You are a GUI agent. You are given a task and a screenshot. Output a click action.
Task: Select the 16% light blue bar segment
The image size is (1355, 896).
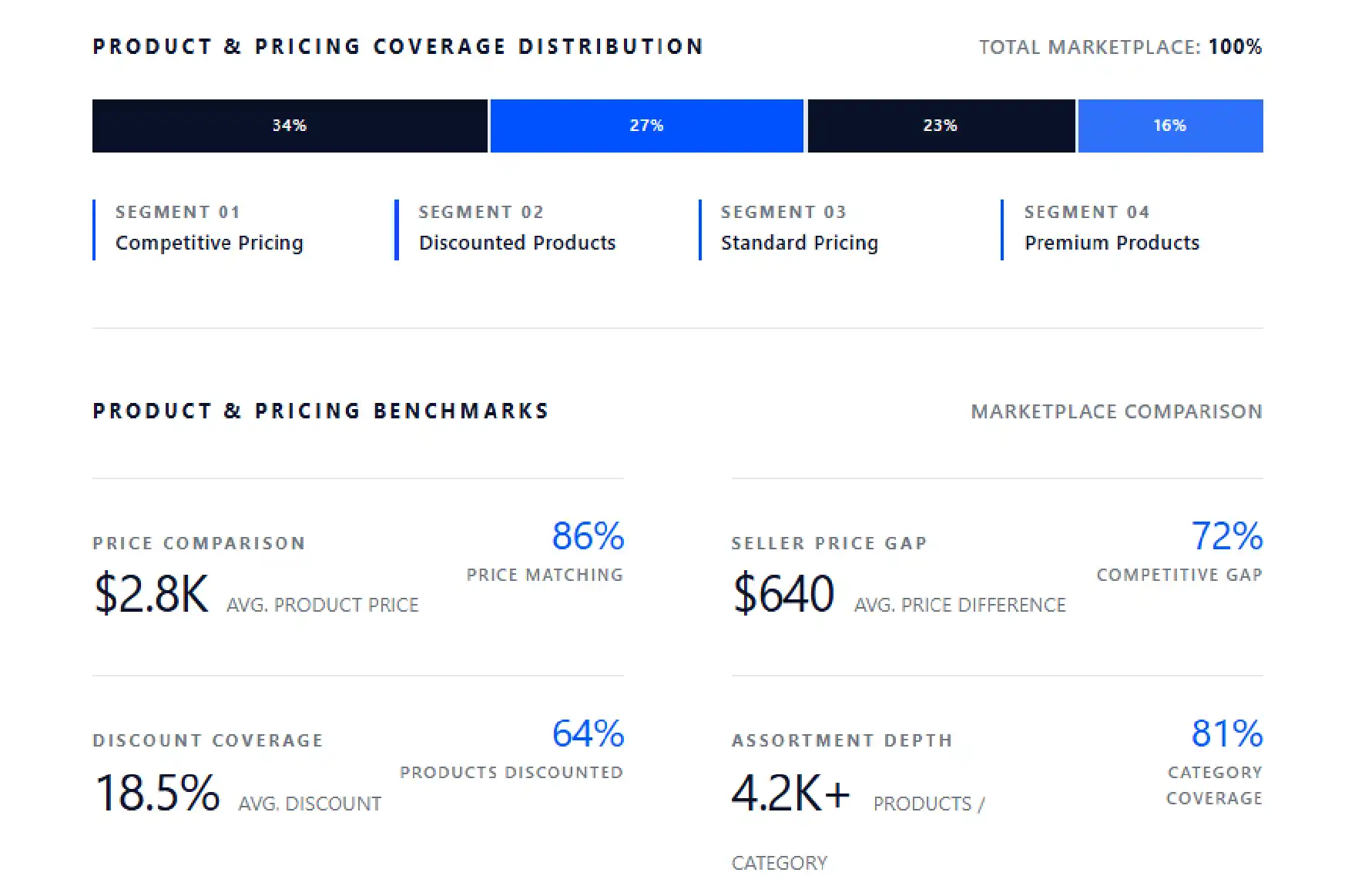click(x=1170, y=126)
